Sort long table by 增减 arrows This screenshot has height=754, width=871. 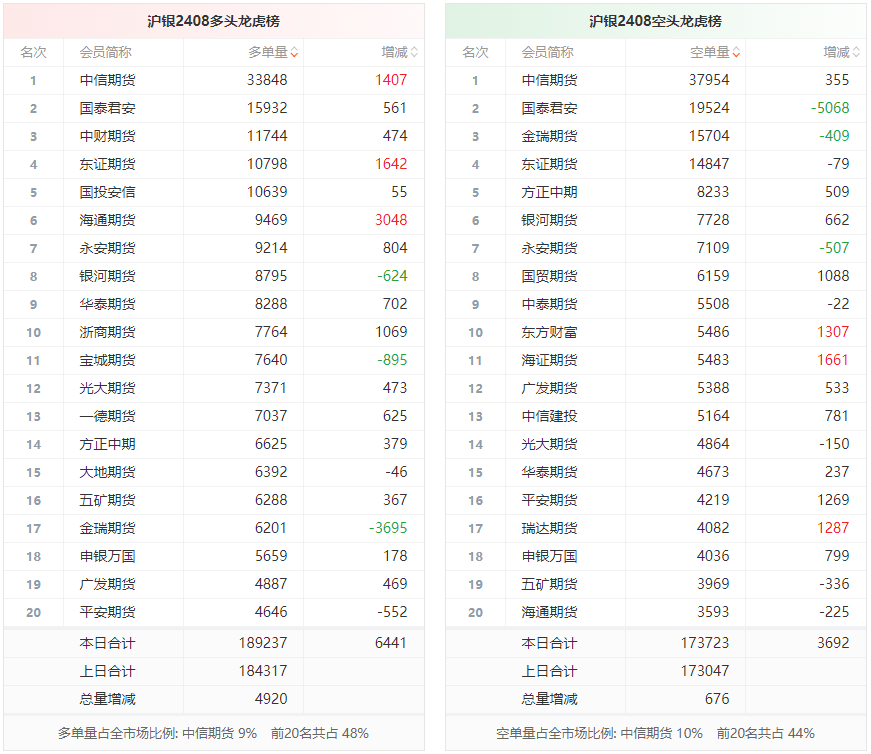click(x=414, y=53)
